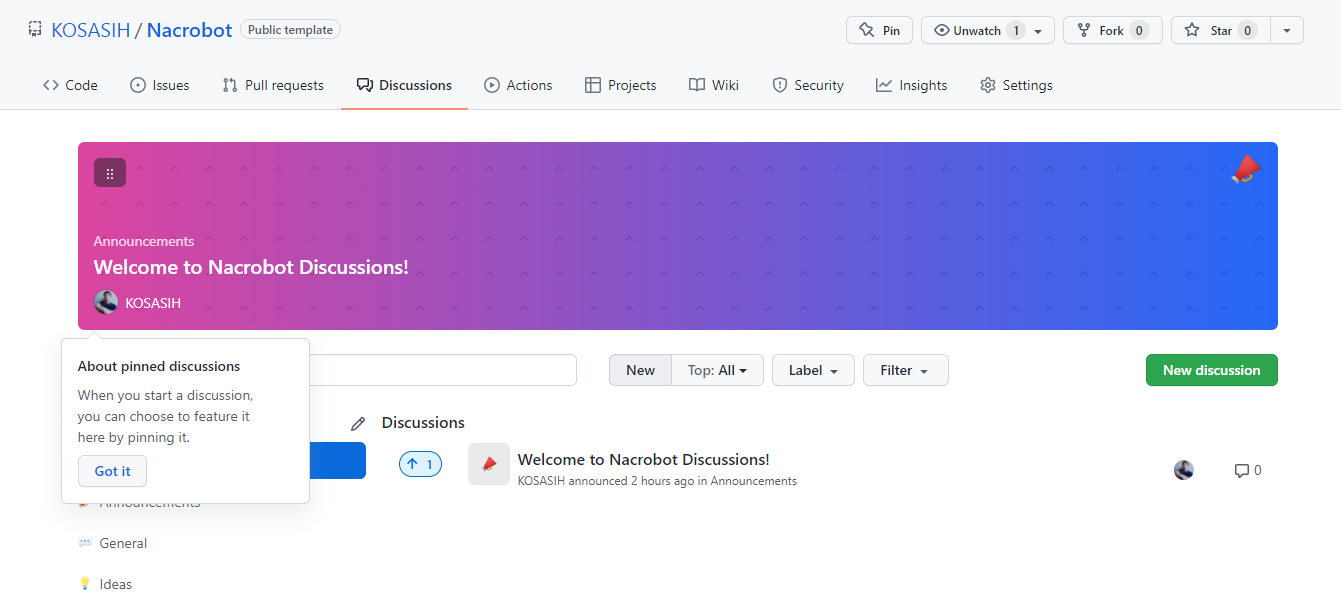Expand the Unwatch dropdown arrow

click(1039, 31)
